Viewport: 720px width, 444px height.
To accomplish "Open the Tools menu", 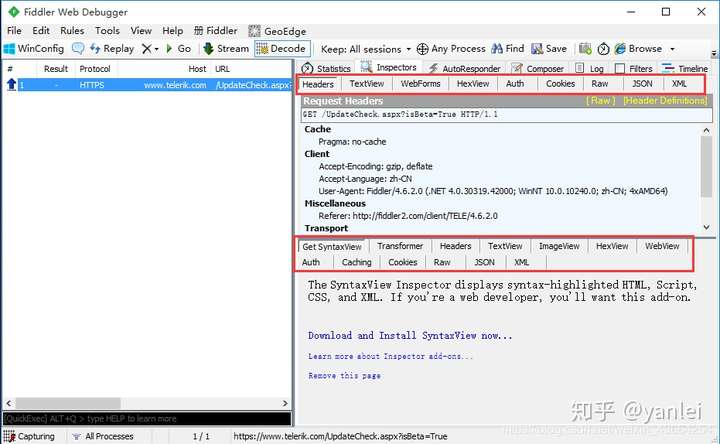I will (x=107, y=31).
